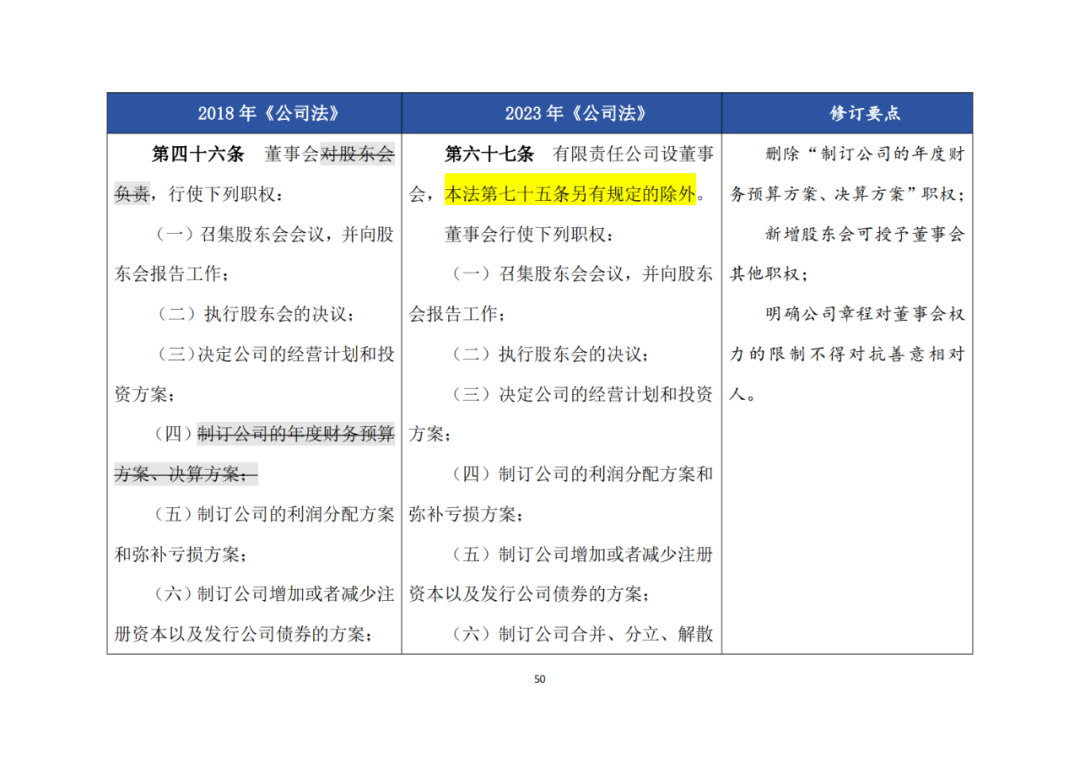Click the line '(四)制订公司的利润分配方案和' in the 2023 column

pyautogui.click(x=581, y=474)
